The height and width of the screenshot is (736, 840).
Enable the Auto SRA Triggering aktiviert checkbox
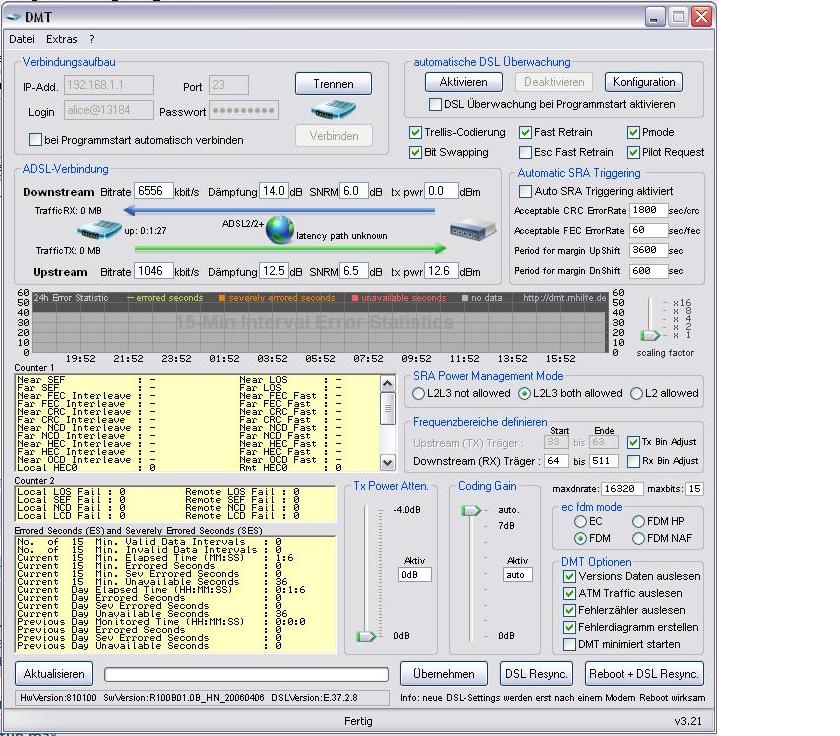click(x=525, y=191)
